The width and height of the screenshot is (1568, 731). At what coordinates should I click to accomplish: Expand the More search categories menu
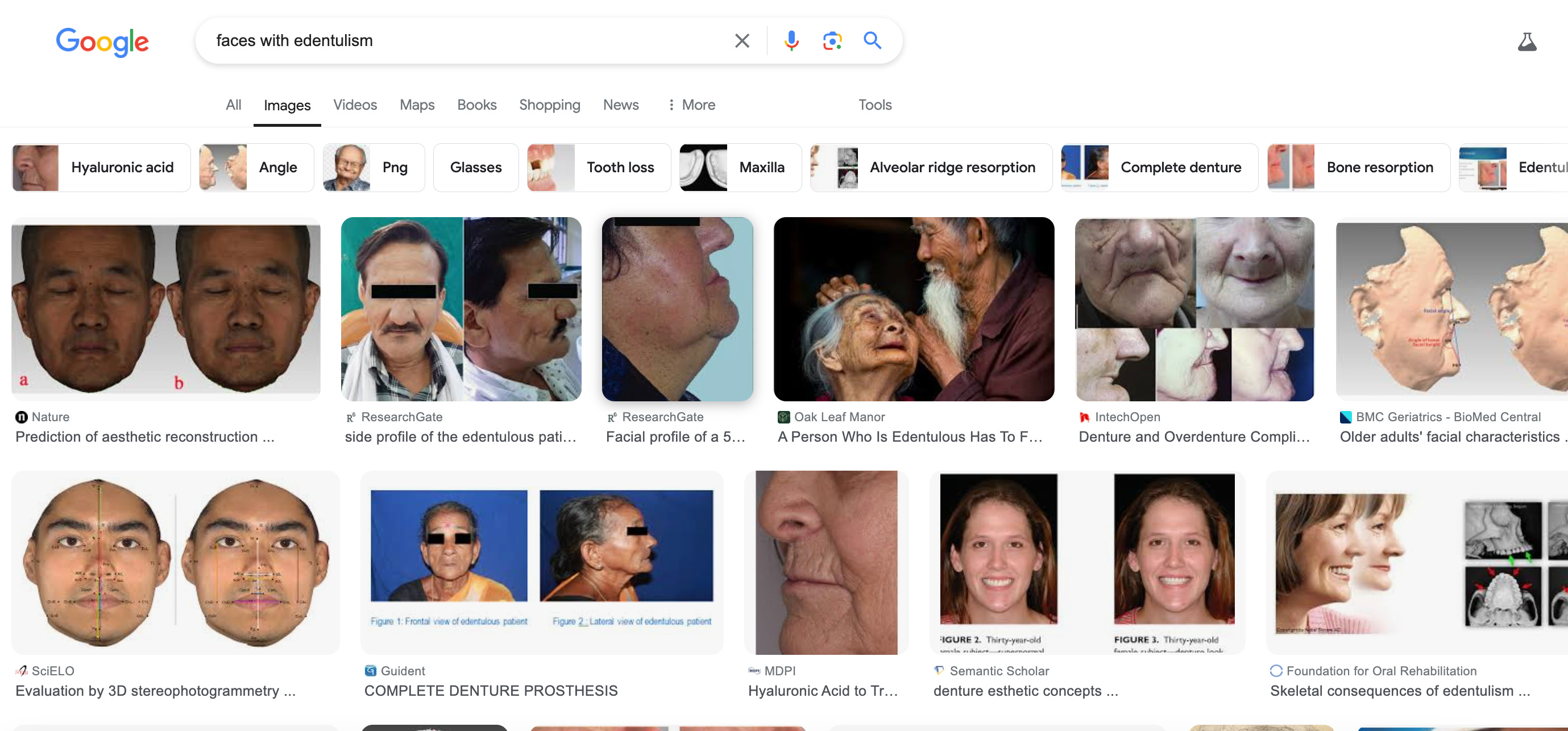click(690, 105)
